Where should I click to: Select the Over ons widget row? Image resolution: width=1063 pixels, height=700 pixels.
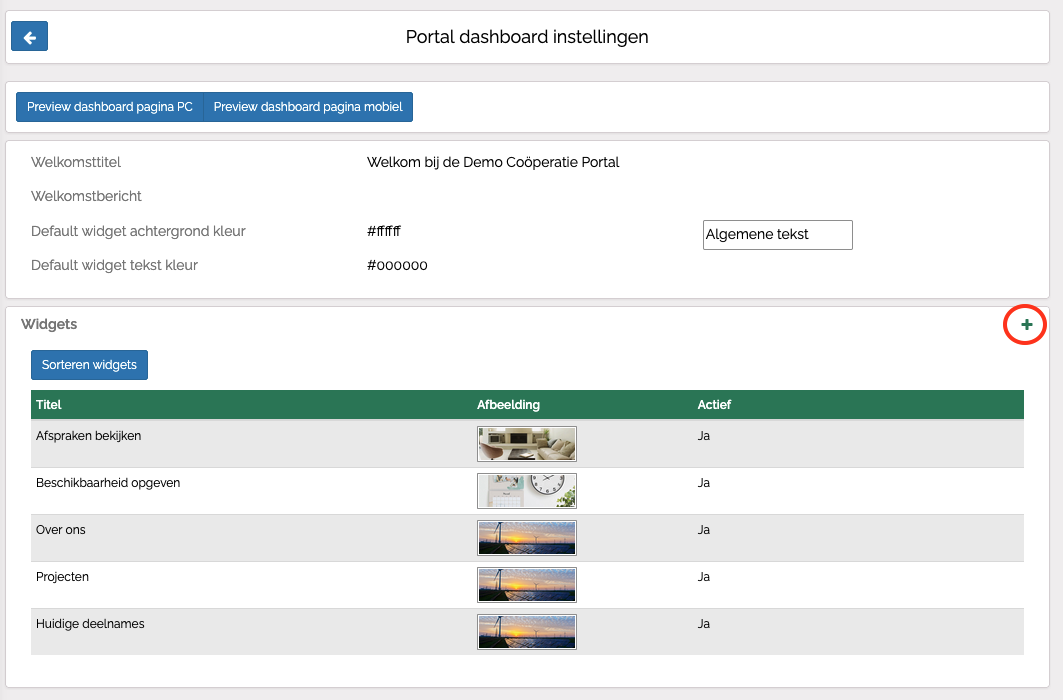coord(61,530)
